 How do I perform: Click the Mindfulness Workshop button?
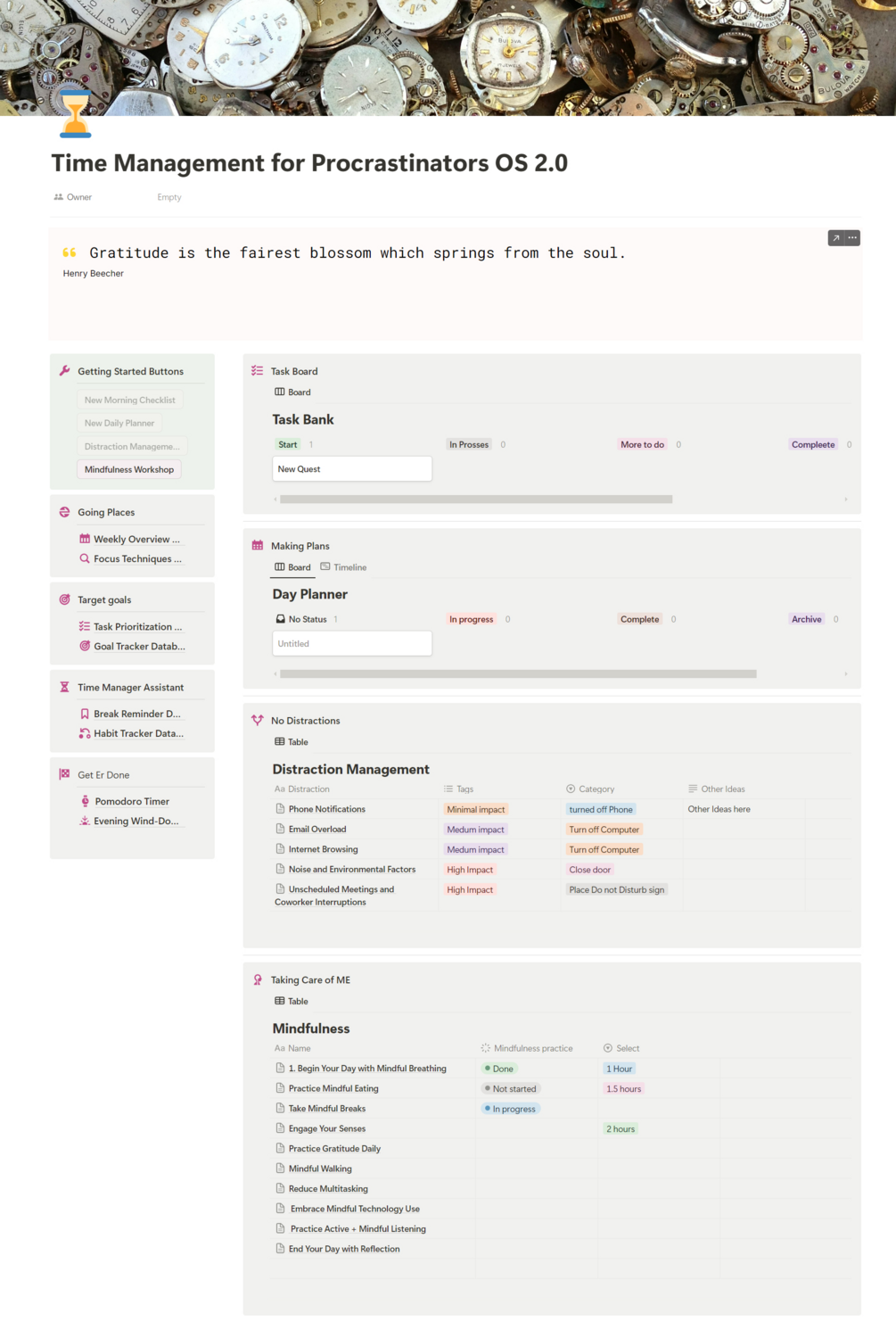coord(129,469)
